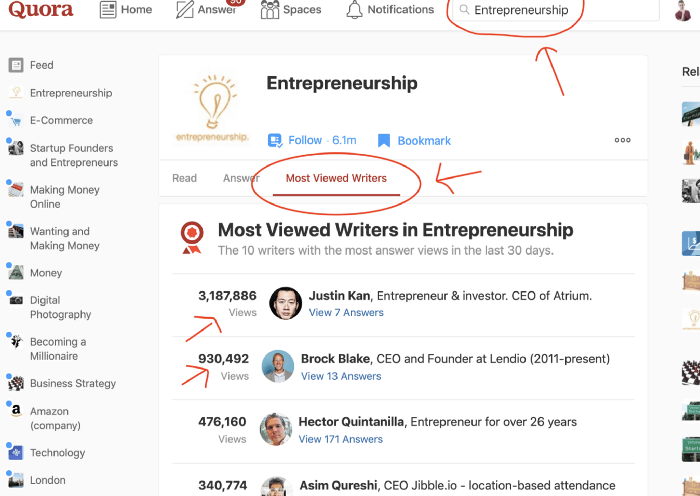Select the Most Viewed Writers tab

(x=336, y=178)
